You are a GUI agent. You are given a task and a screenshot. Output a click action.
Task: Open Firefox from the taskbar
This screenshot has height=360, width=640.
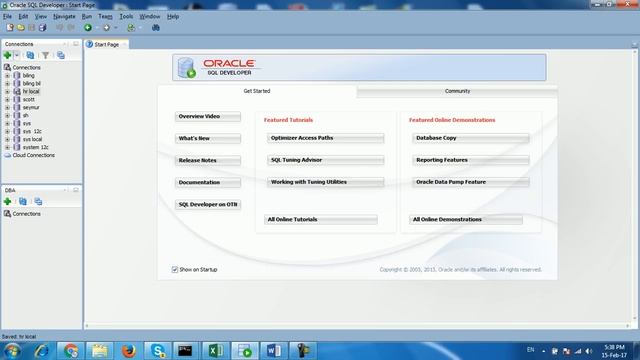(129, 351)
